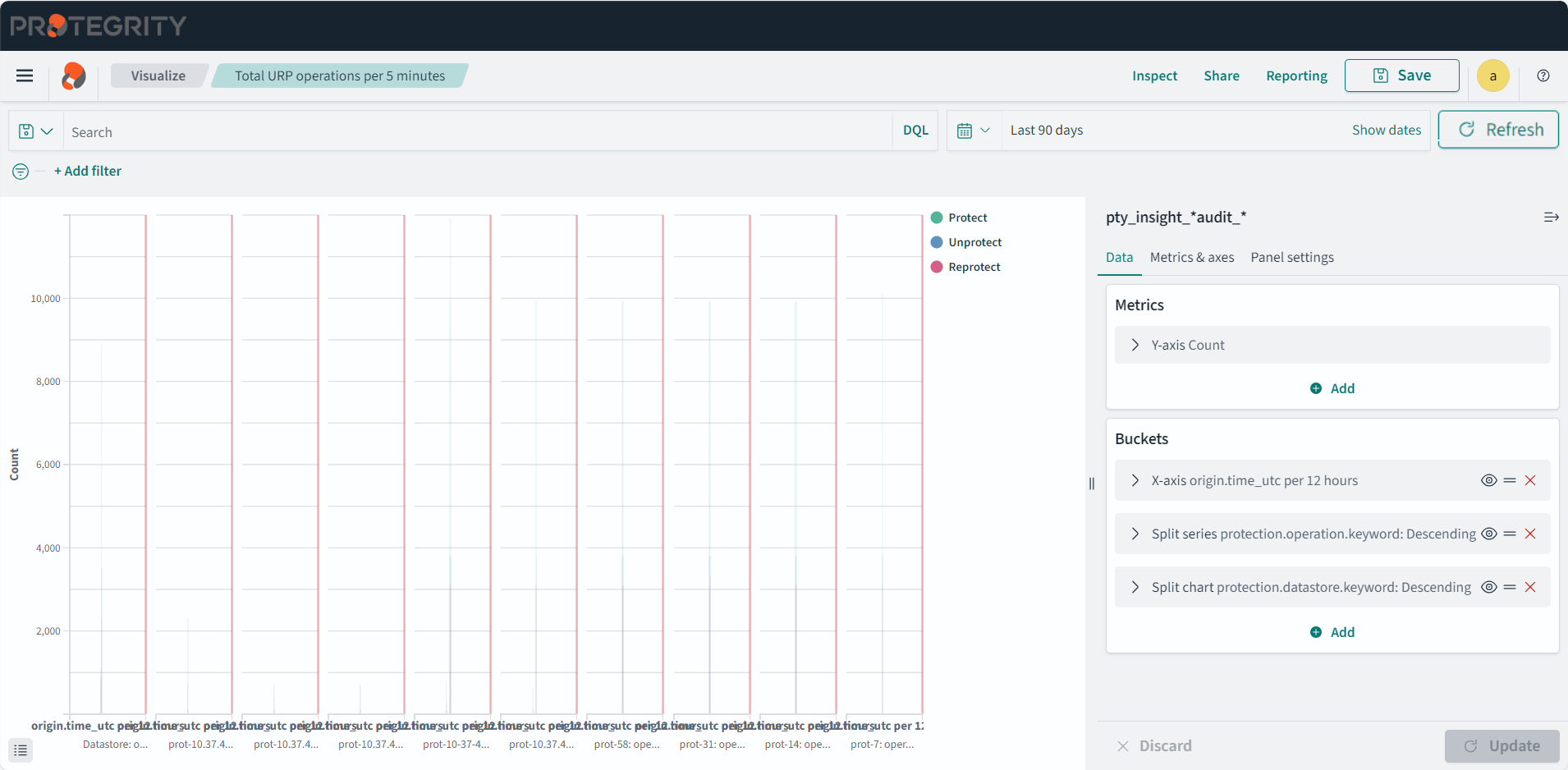Open the help icon in header
The image size is (1568, 770).
click(x=1543, y=76)
